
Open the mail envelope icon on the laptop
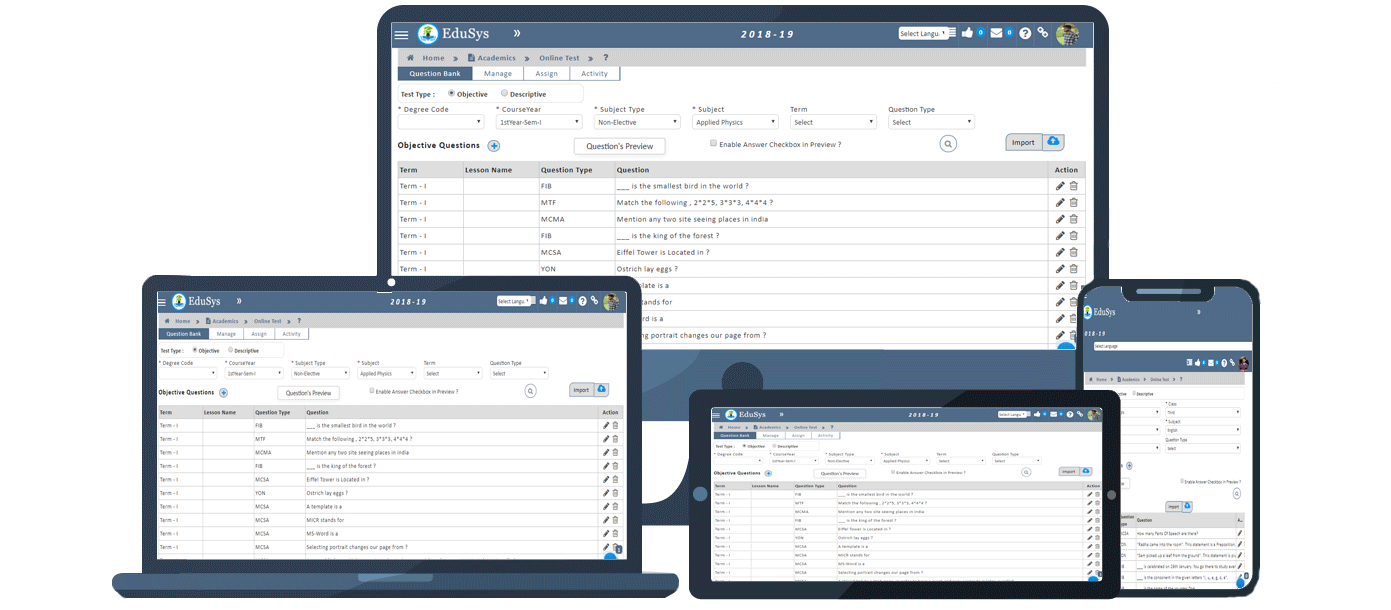coord(563,300)
